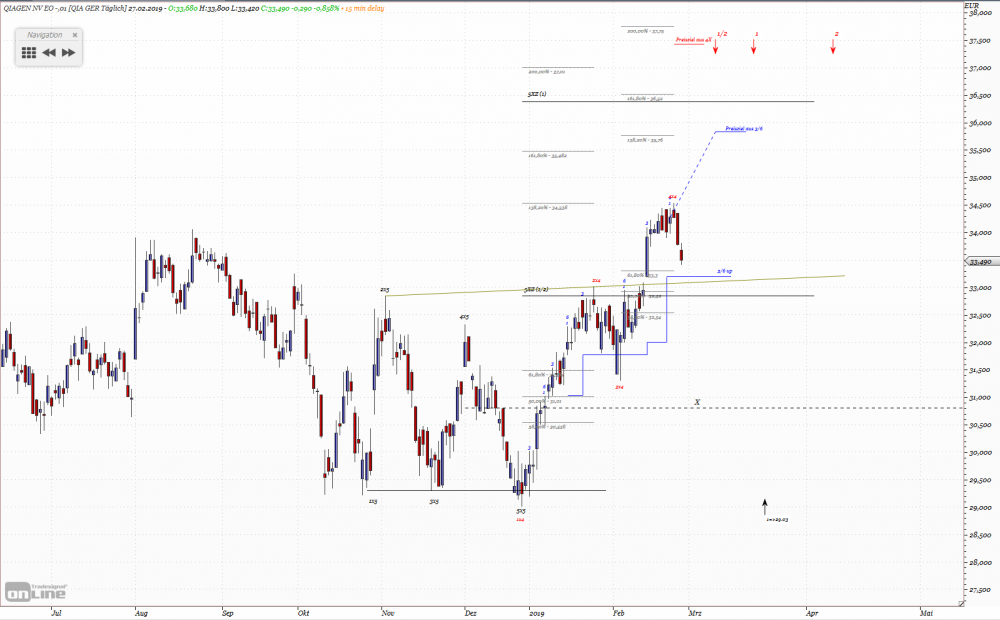
Task: Click the Dez label on the time axis
Action: [471, 613]
